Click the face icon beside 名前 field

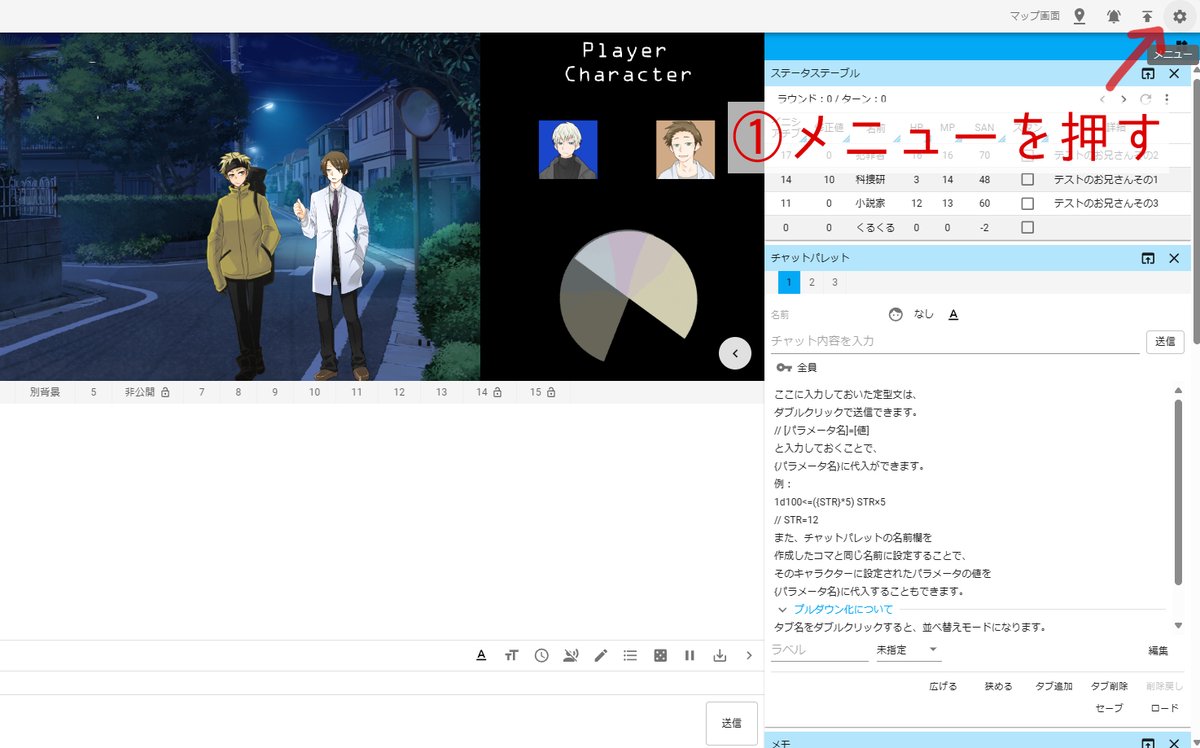pyautogui.click(x=896, y=314)
